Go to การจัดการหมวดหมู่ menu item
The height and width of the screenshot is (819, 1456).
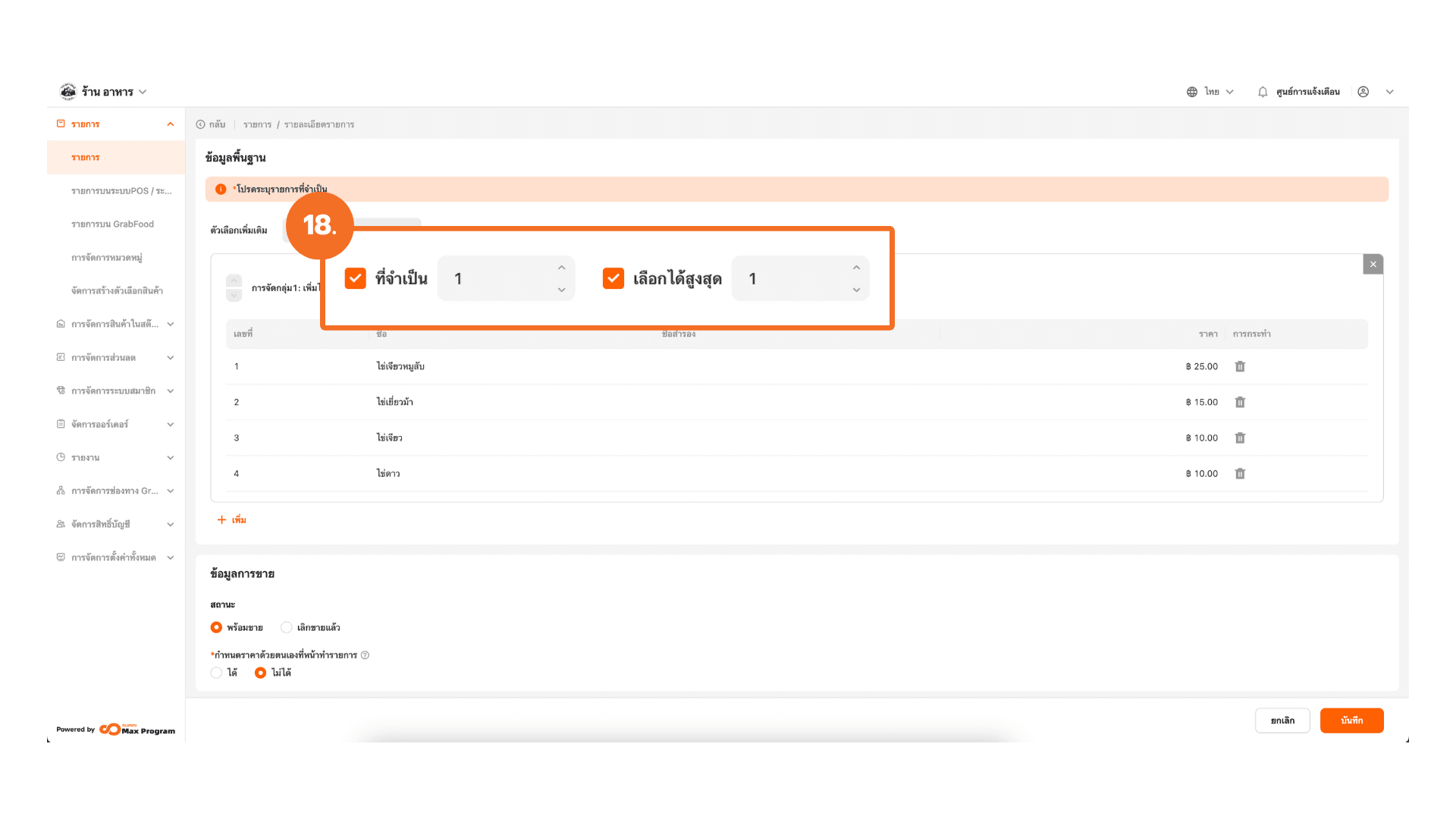[107, 257]
